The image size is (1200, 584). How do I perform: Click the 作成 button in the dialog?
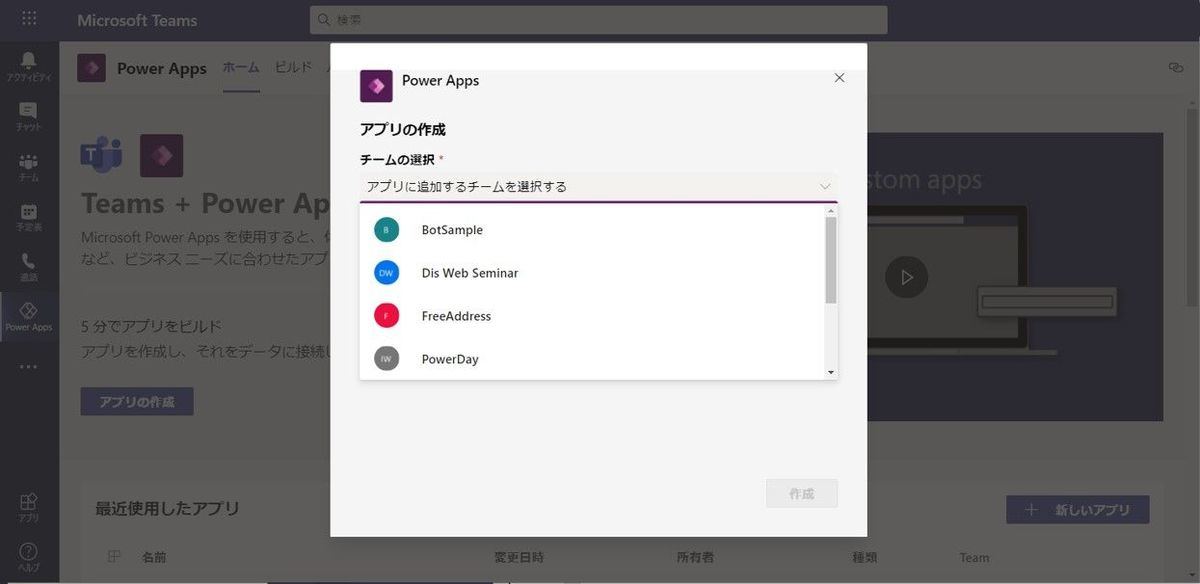pos(801,494)
